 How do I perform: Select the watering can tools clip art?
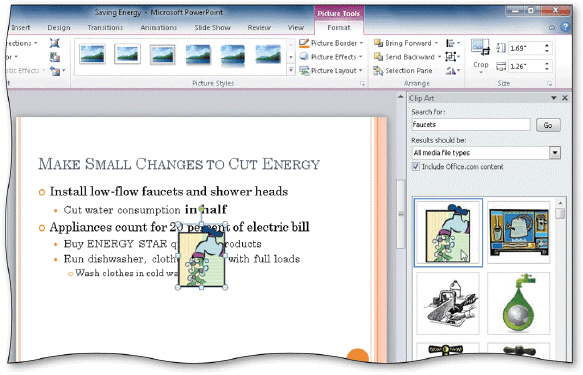[x=519, y=232]
